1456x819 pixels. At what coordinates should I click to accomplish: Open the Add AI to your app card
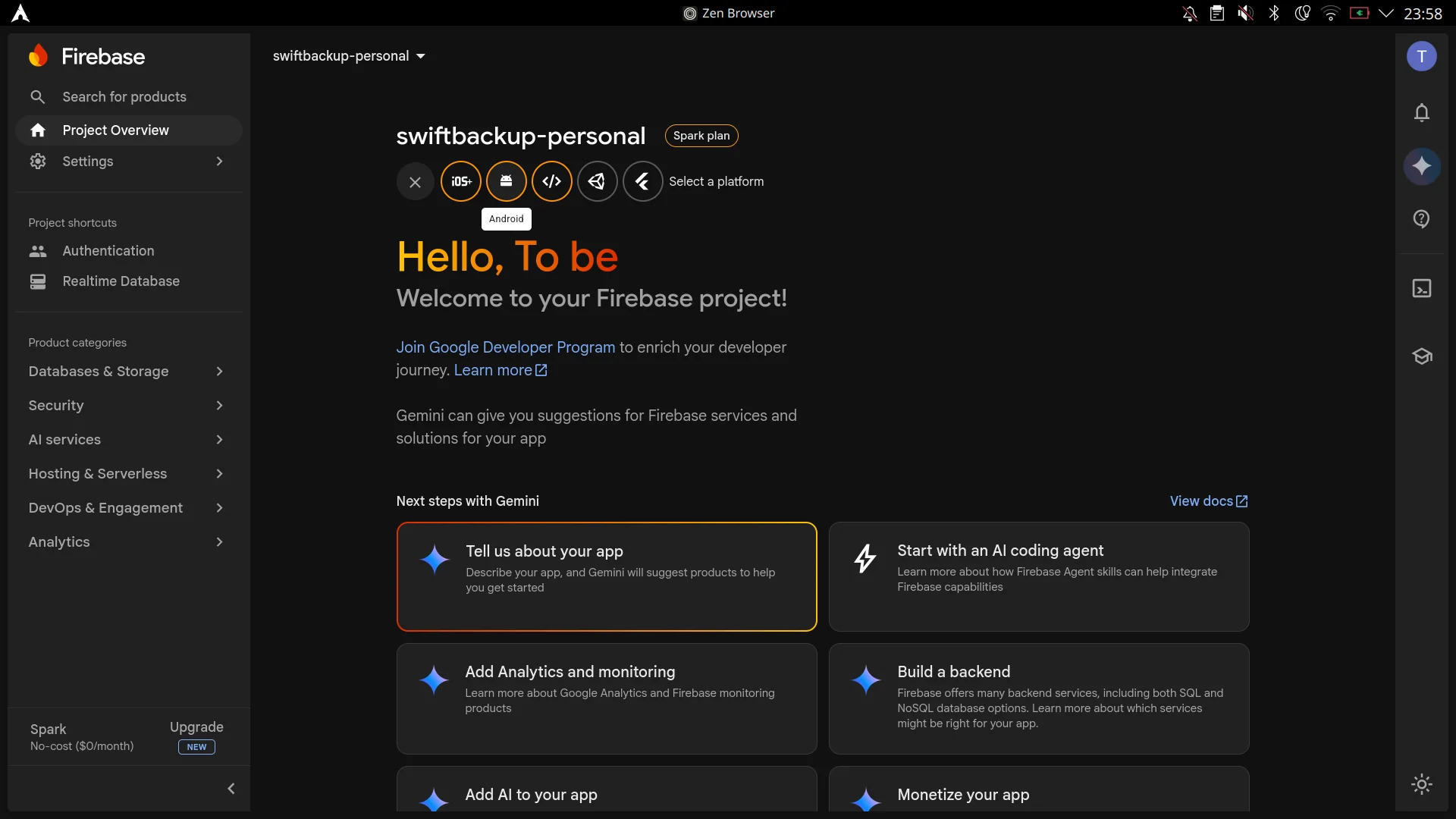(607, 790)
